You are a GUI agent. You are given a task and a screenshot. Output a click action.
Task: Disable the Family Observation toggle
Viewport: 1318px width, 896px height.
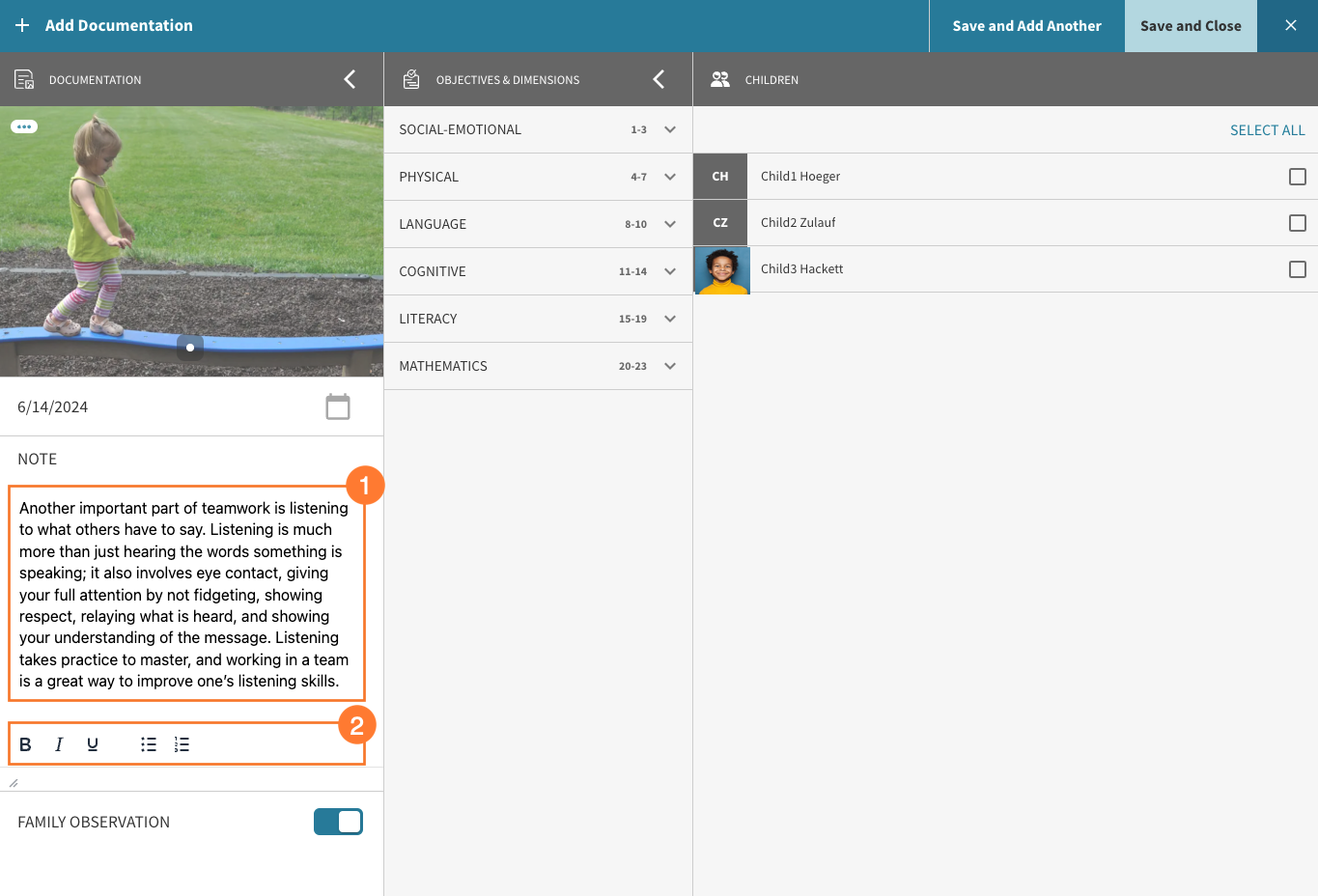[338, 822]
